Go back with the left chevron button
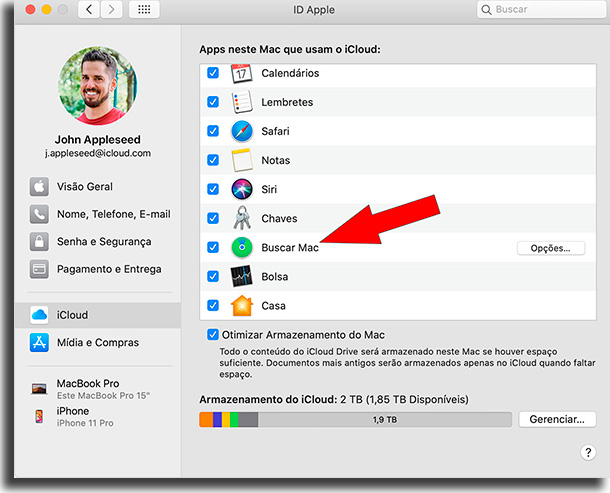The image size is (610, 493). [89, 9]
